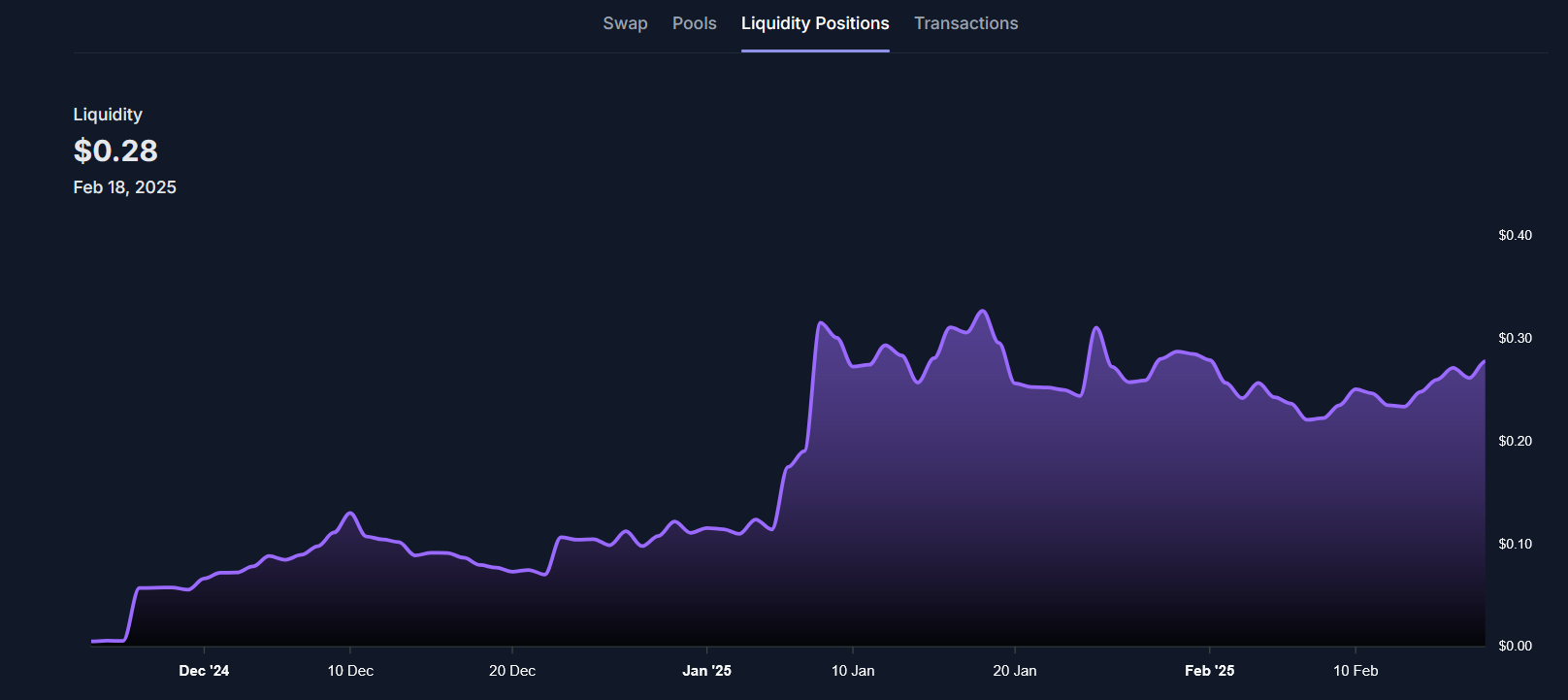Click the $0.28 liquidity value

pyautogui.click(x=115, y=150)
